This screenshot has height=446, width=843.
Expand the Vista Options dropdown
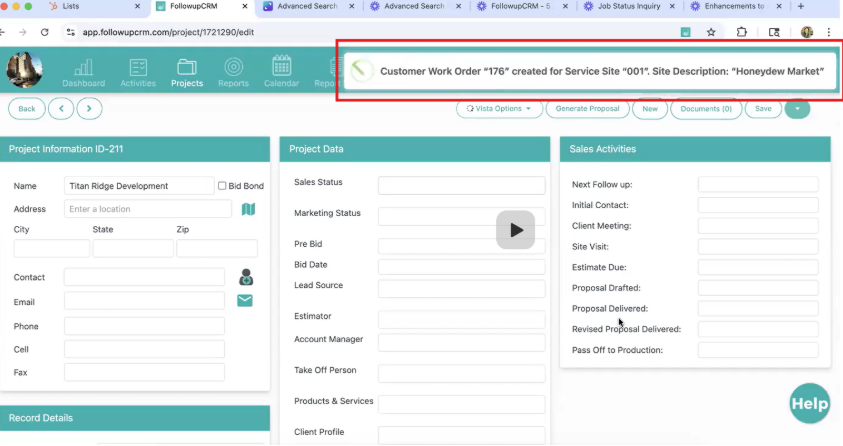point(499,109)
